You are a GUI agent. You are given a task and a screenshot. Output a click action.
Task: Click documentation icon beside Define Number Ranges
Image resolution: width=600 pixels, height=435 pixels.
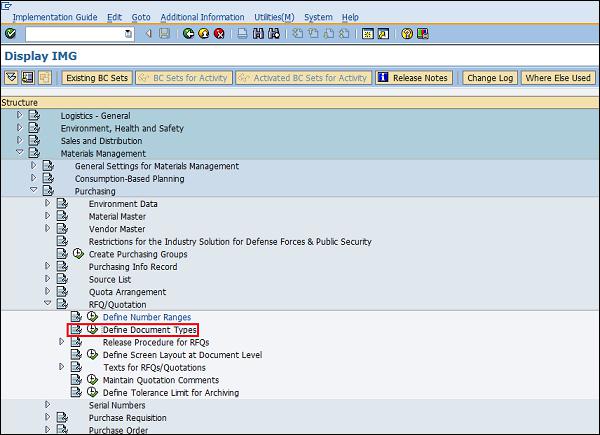point(76,317)
